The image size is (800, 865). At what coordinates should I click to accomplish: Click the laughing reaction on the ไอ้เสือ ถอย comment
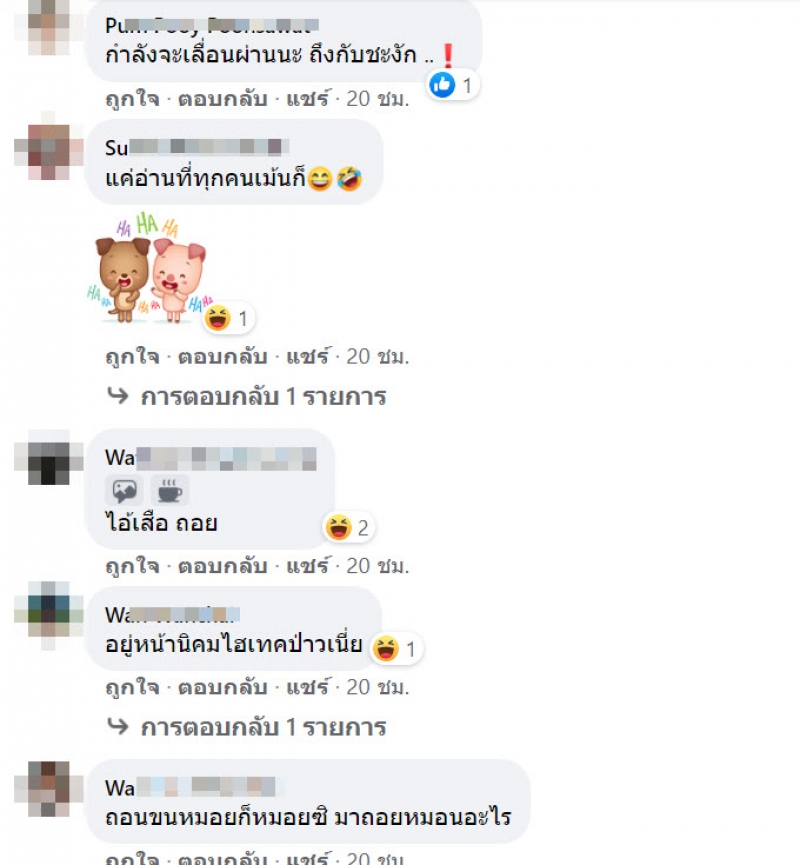click(x=338, y=527)
